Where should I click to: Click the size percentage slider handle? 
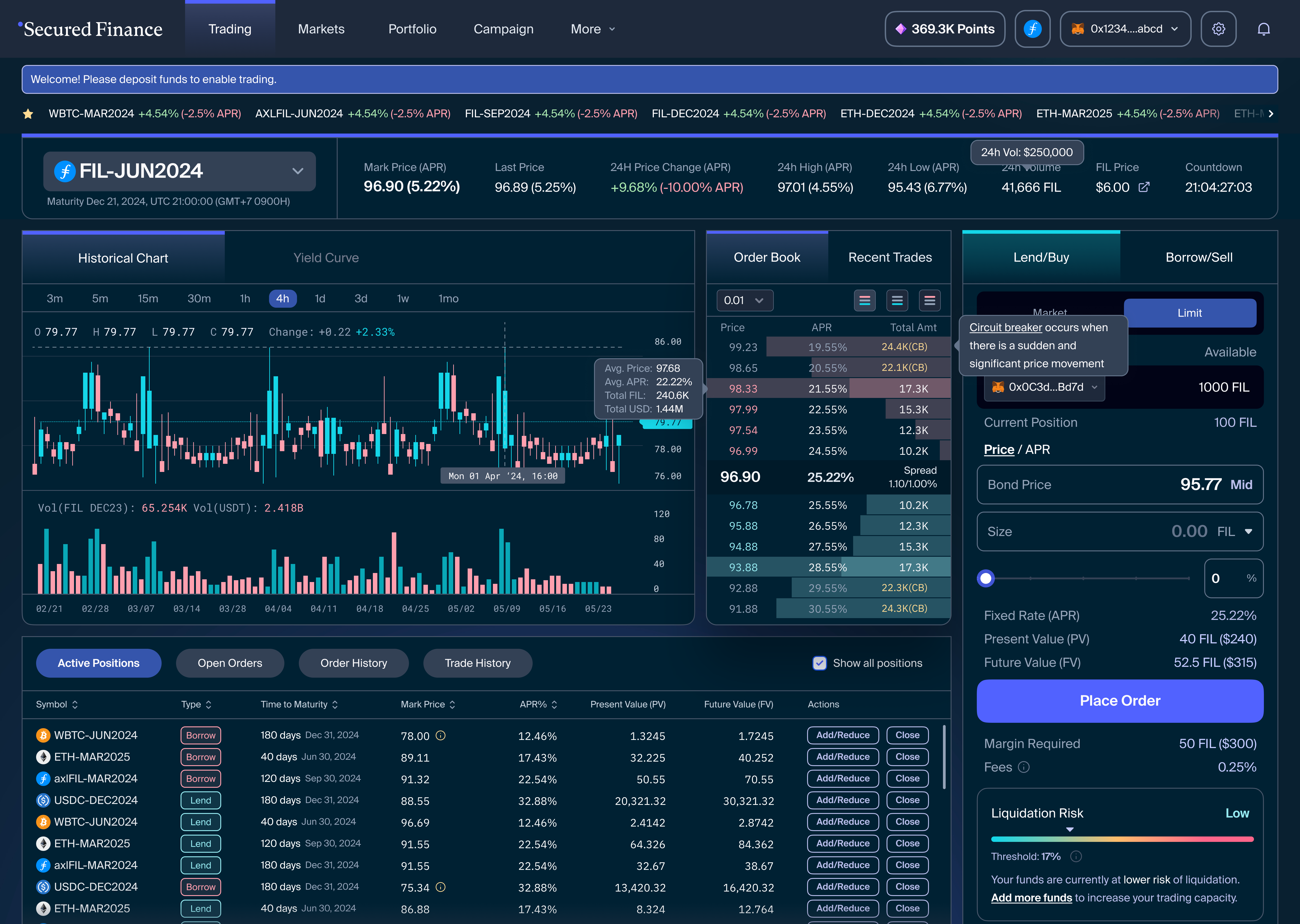click(986, 579)
